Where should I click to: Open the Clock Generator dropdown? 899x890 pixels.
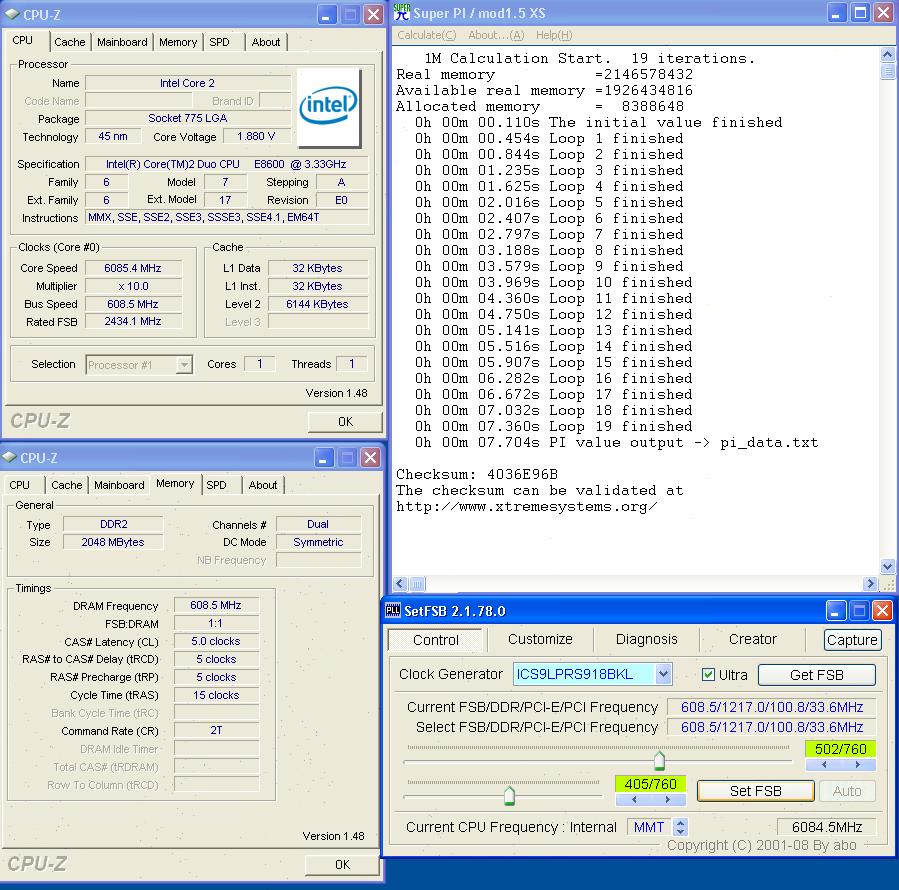click(x=663, y=674)
